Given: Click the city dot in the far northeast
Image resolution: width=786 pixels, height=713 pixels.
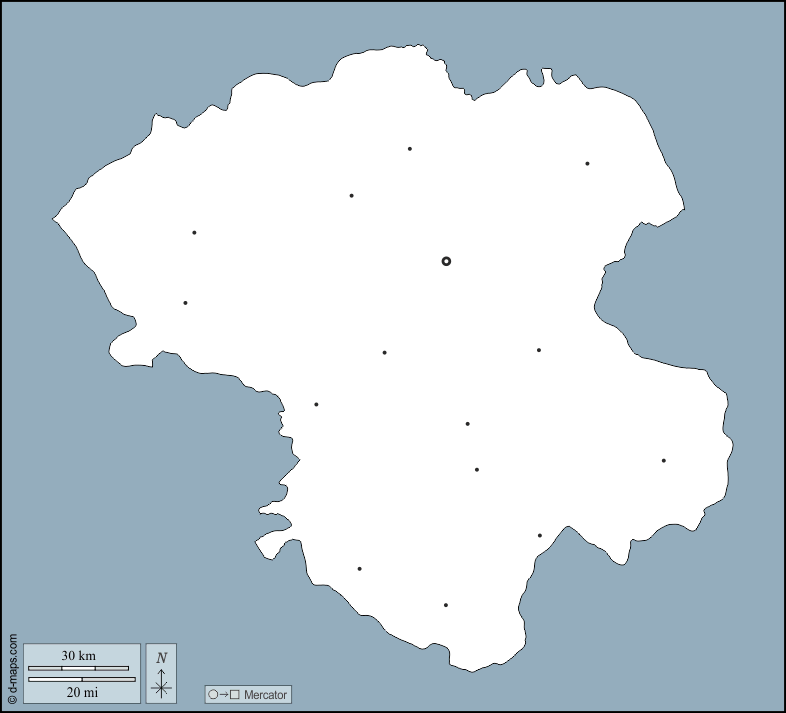Looking at the screenshot, I should [x=587, y=164].
